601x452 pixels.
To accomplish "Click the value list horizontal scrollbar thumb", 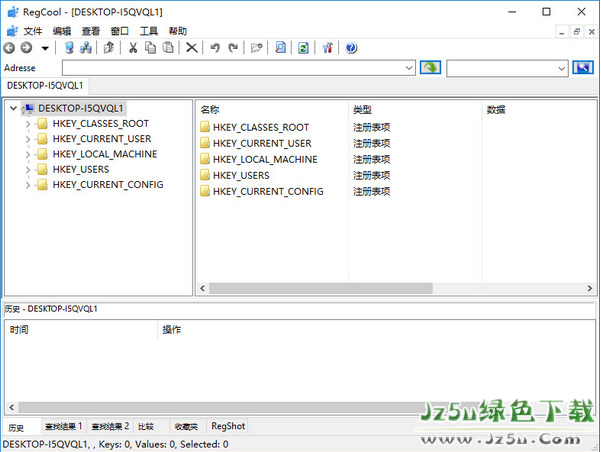I will click(321, 288).
